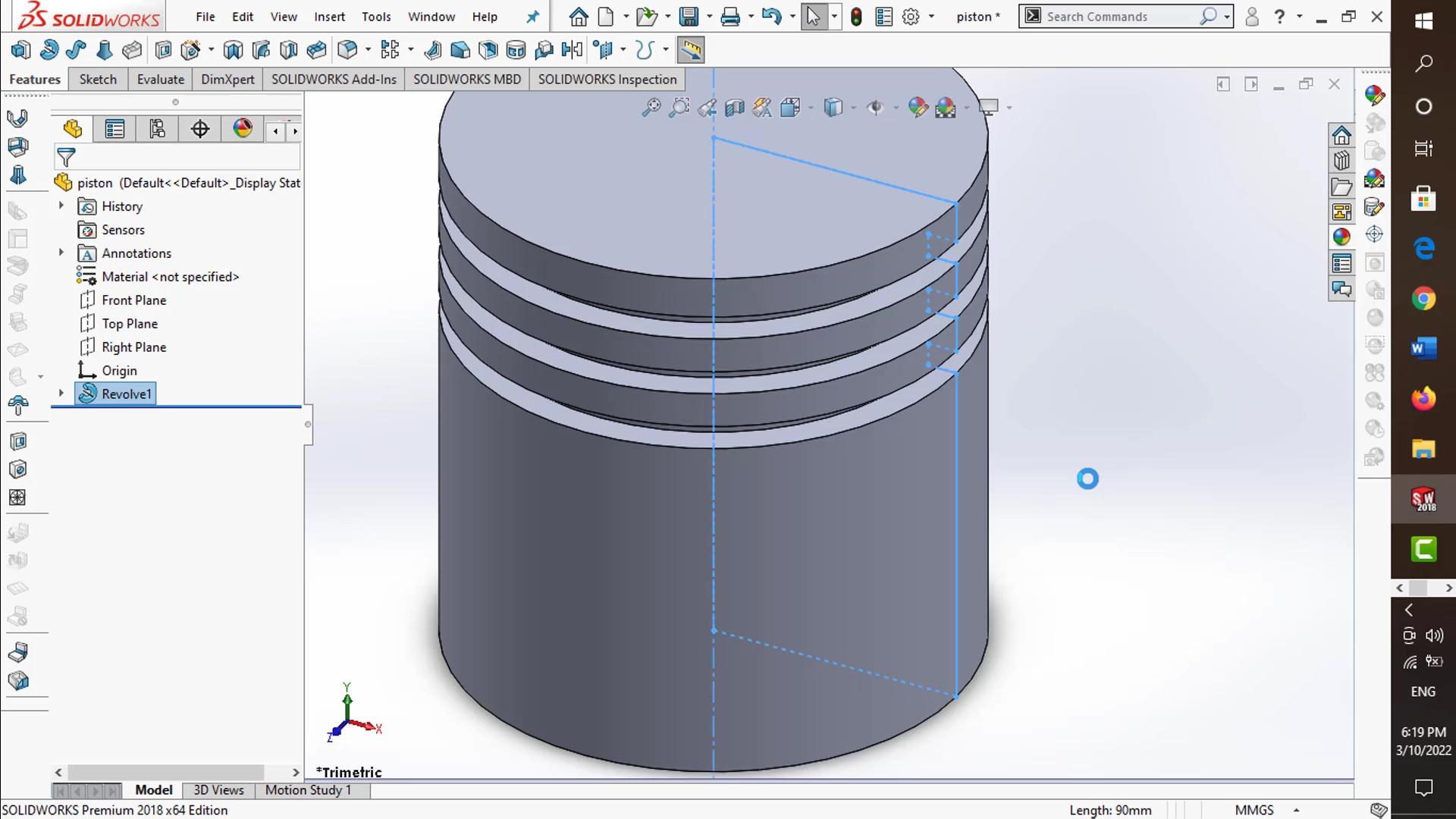Open the Insert menu
The width and height of the screenshot is (1456, 819).
pyautogui.click(x=329, y=16)
